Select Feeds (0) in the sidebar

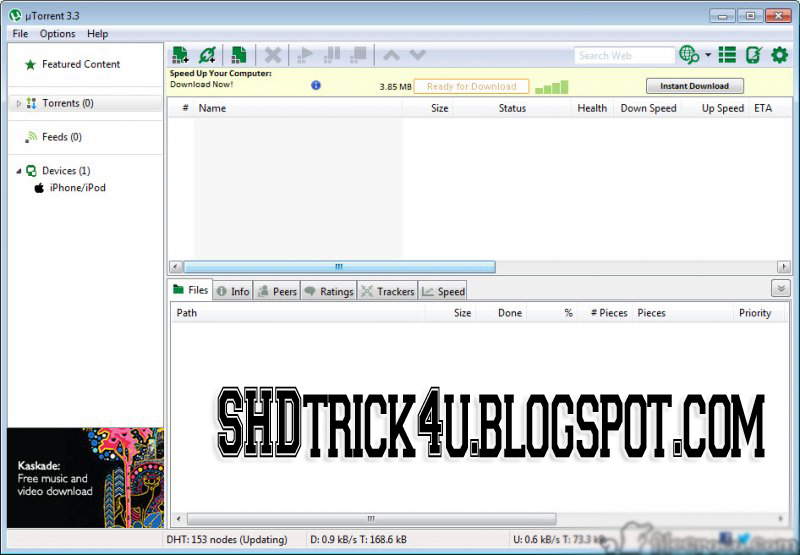(x=62, y=137)
